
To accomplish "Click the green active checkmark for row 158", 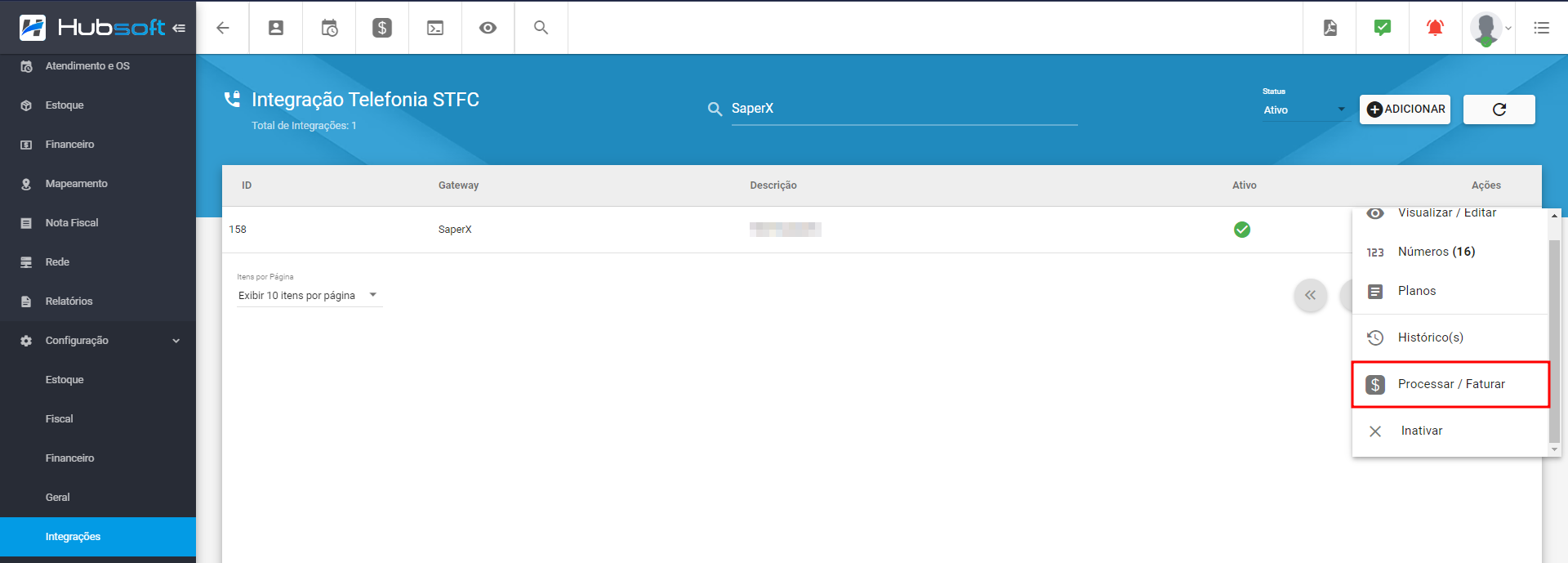I will pyautogui.click(x=1242, y=230).
